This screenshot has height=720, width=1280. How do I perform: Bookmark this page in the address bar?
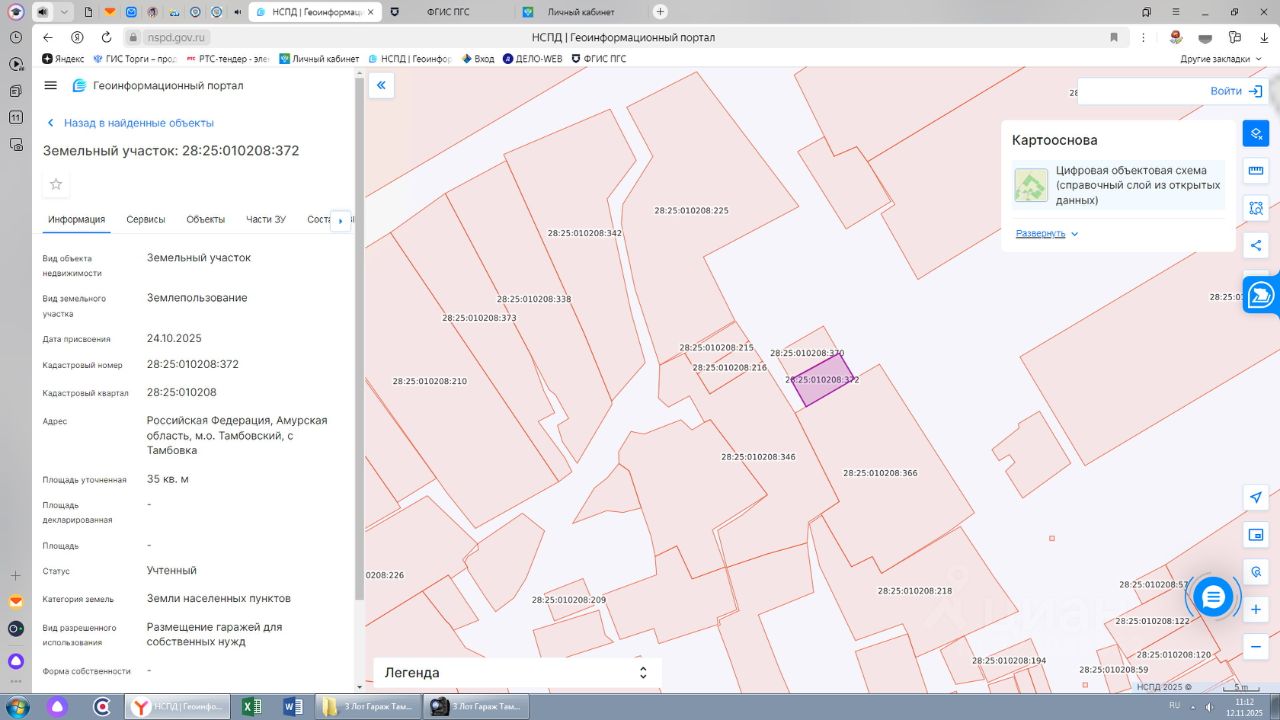pyautogui.click(x=1114, y=37)
